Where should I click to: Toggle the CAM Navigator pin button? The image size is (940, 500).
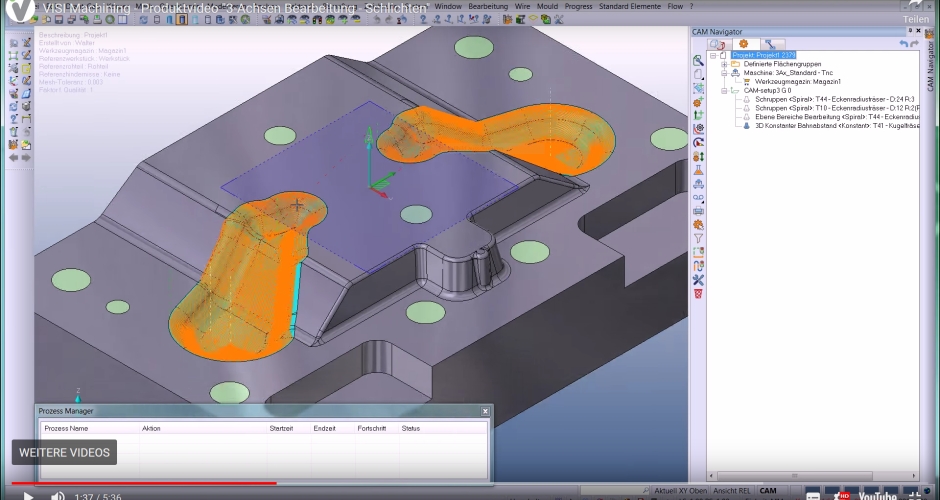click(x=911, y=31)
